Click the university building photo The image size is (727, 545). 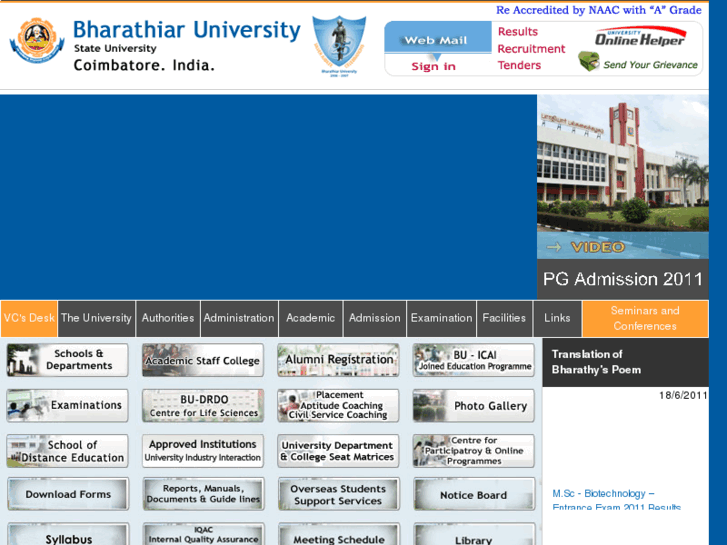pyautogui.click(x=623, y=163)
